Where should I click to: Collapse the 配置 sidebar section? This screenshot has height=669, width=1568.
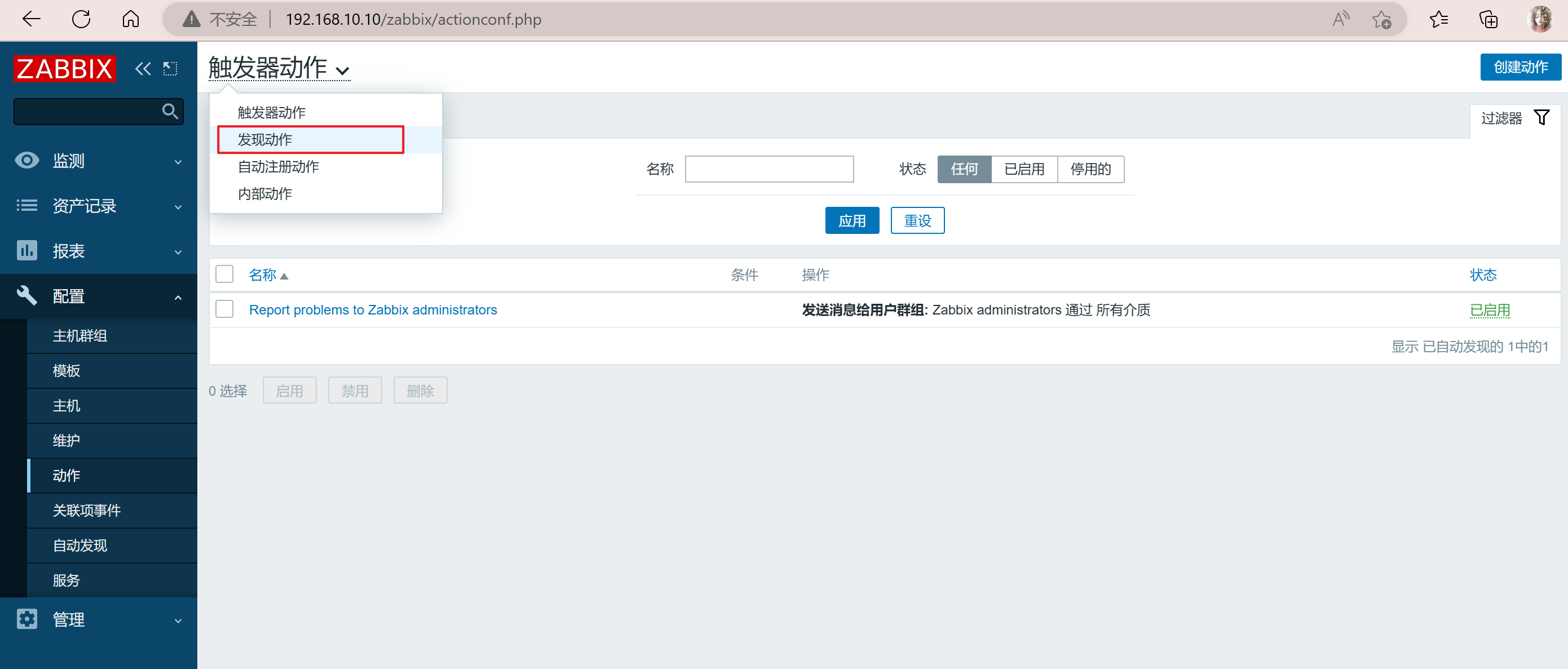(x=99, y=295)
